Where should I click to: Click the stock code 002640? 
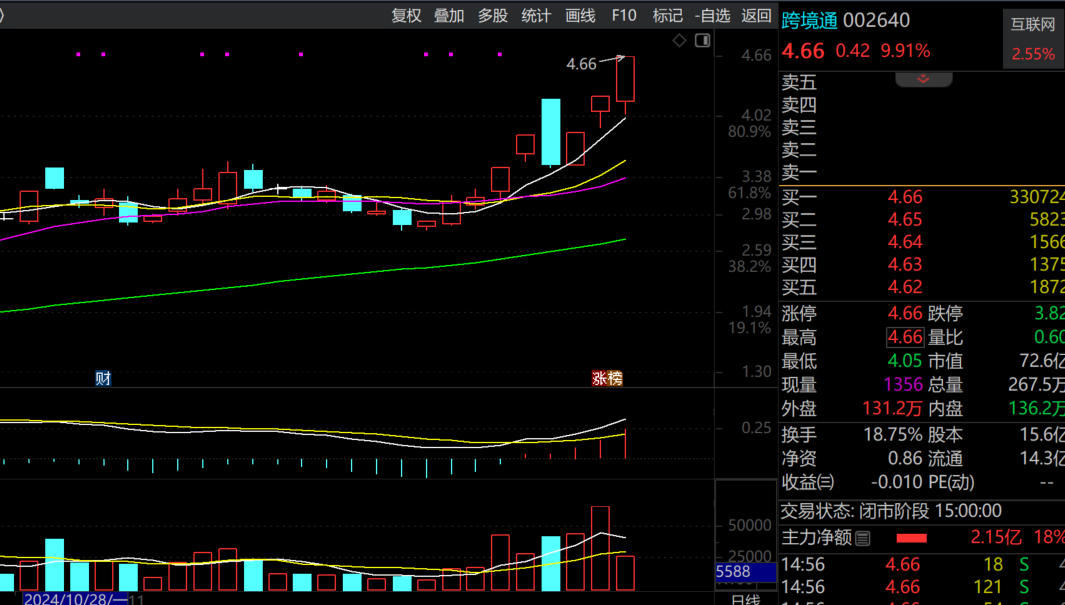876,20
